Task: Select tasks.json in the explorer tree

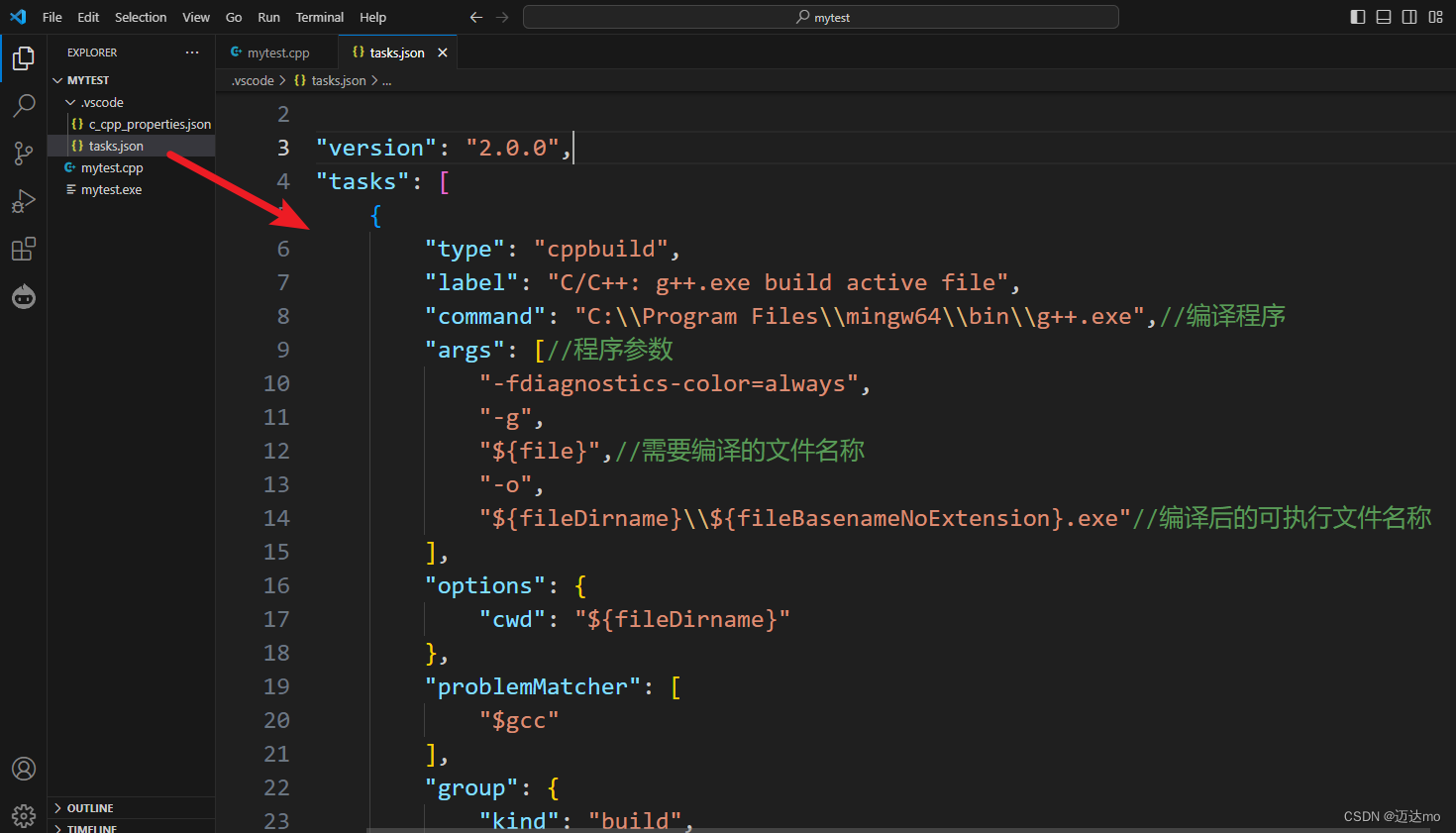Action: click(131, 146)
